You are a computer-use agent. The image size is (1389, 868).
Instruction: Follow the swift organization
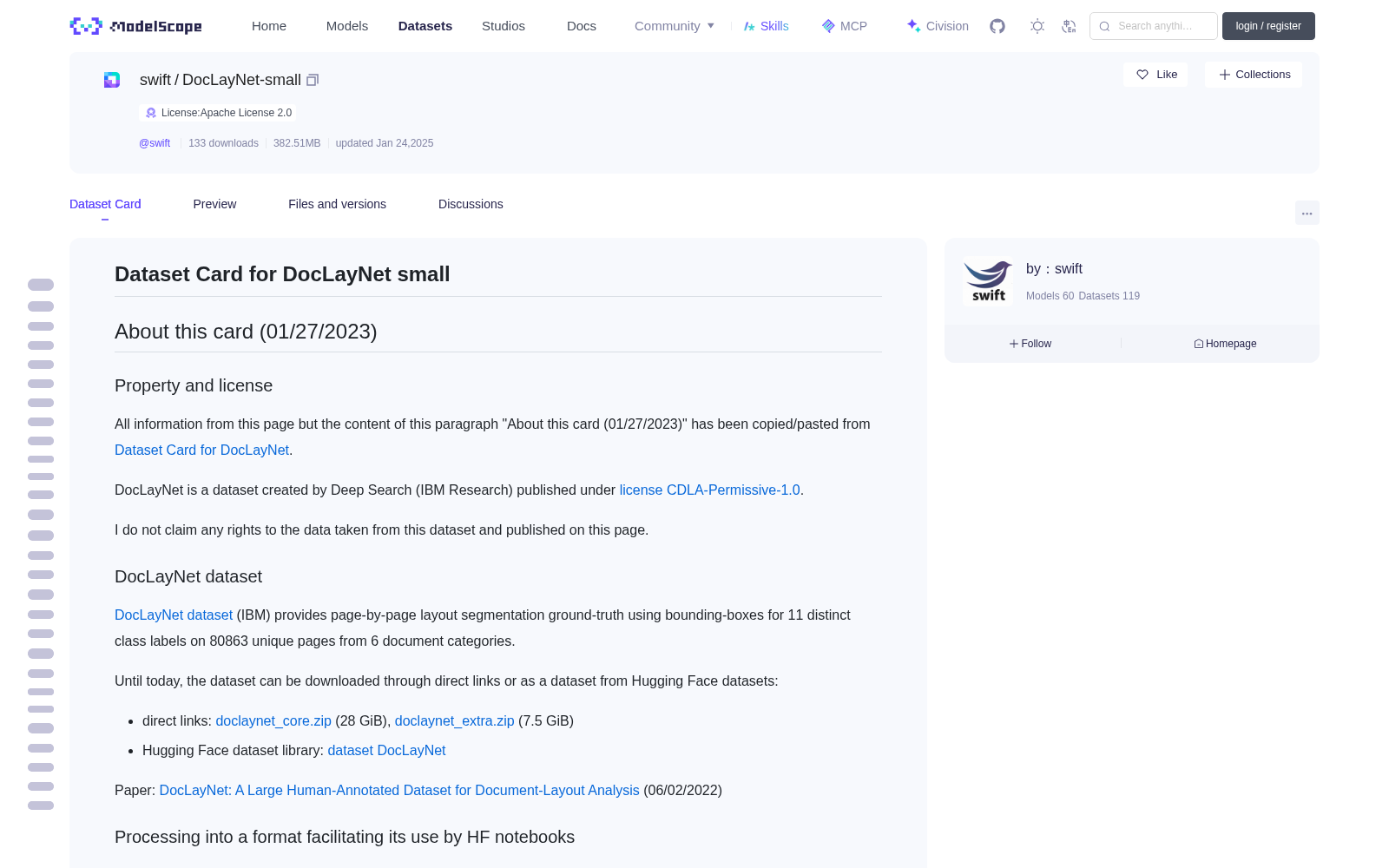pyautogui.click(x=1030, y=344)
